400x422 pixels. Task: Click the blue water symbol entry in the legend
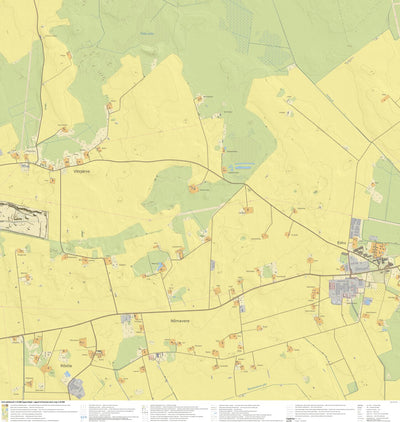point(83,417)
